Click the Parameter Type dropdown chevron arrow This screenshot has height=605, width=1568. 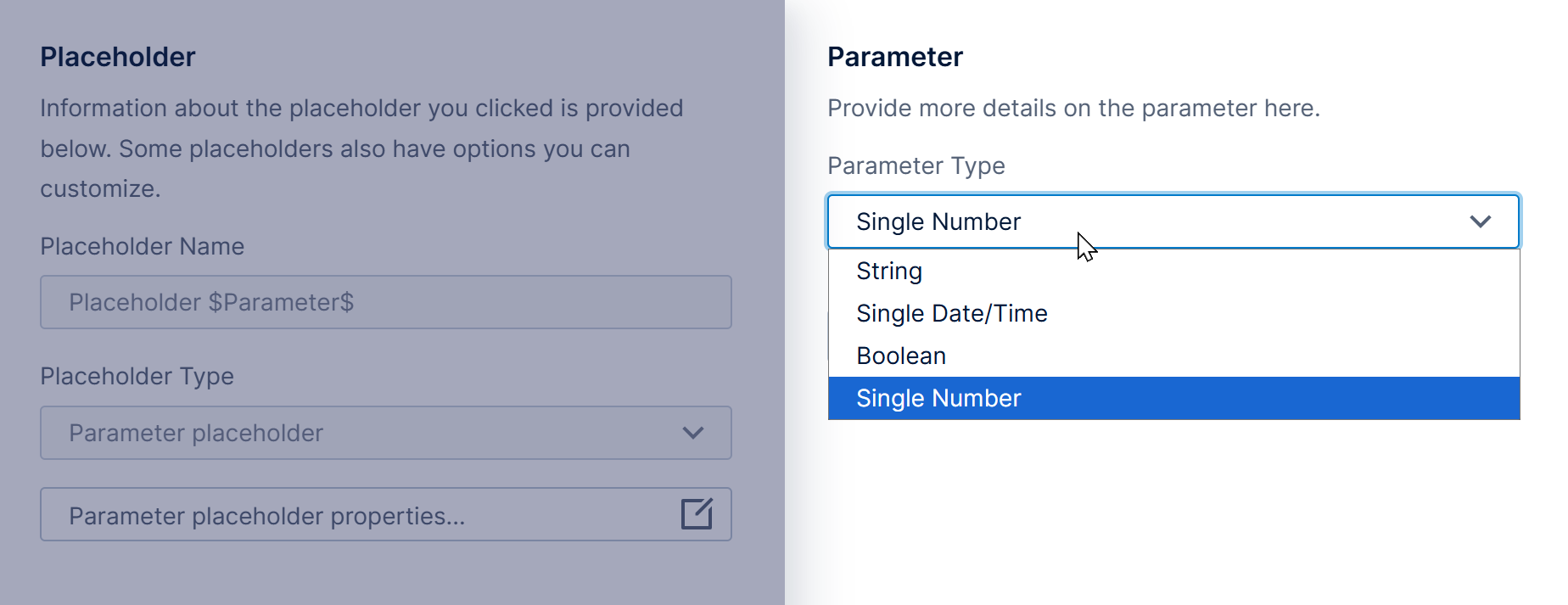tap(1480, 221)
